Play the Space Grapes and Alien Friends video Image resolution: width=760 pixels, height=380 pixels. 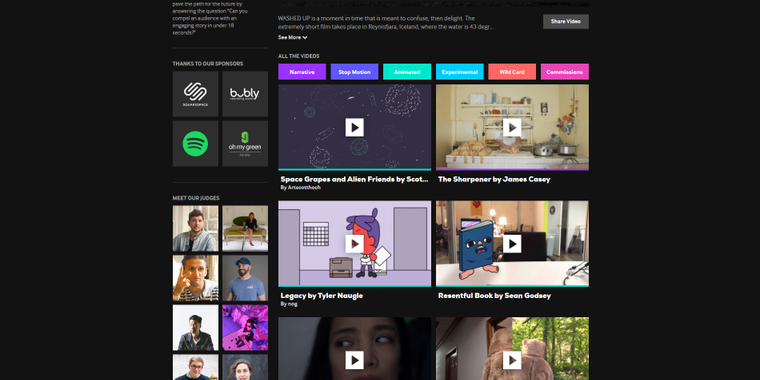354,127
